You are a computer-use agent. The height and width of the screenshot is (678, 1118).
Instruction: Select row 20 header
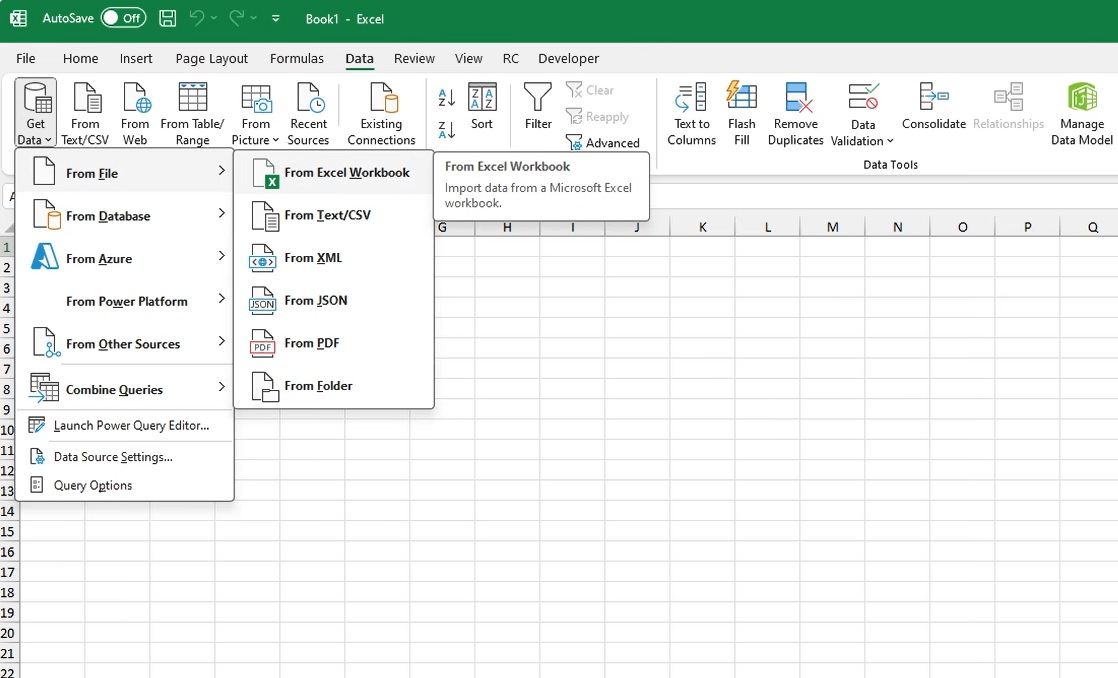8,633
